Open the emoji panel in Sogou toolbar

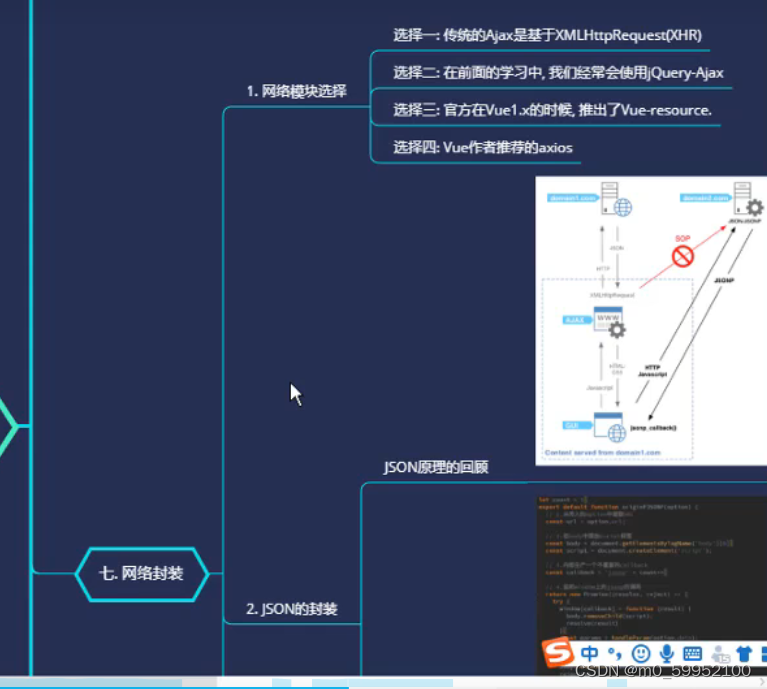(641, 653)
